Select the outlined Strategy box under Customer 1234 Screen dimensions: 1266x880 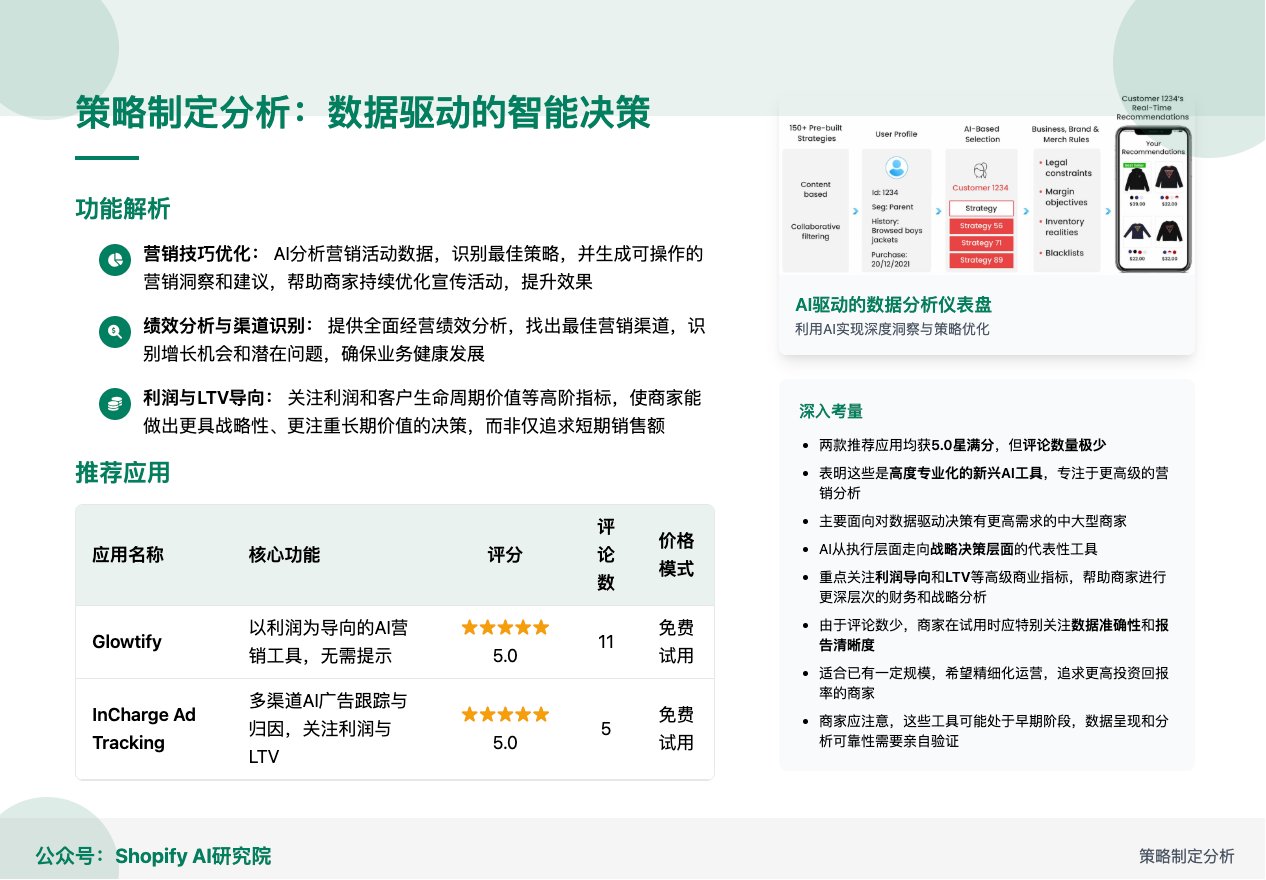click(981, 208)
